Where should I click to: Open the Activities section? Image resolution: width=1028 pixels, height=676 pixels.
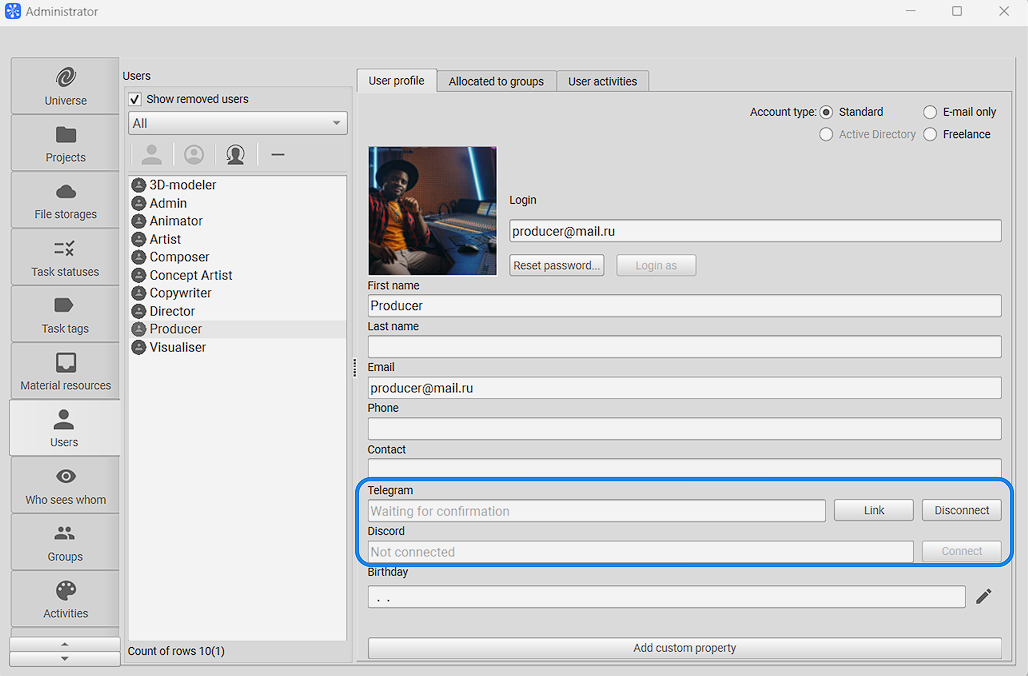[x=65, y=599]
